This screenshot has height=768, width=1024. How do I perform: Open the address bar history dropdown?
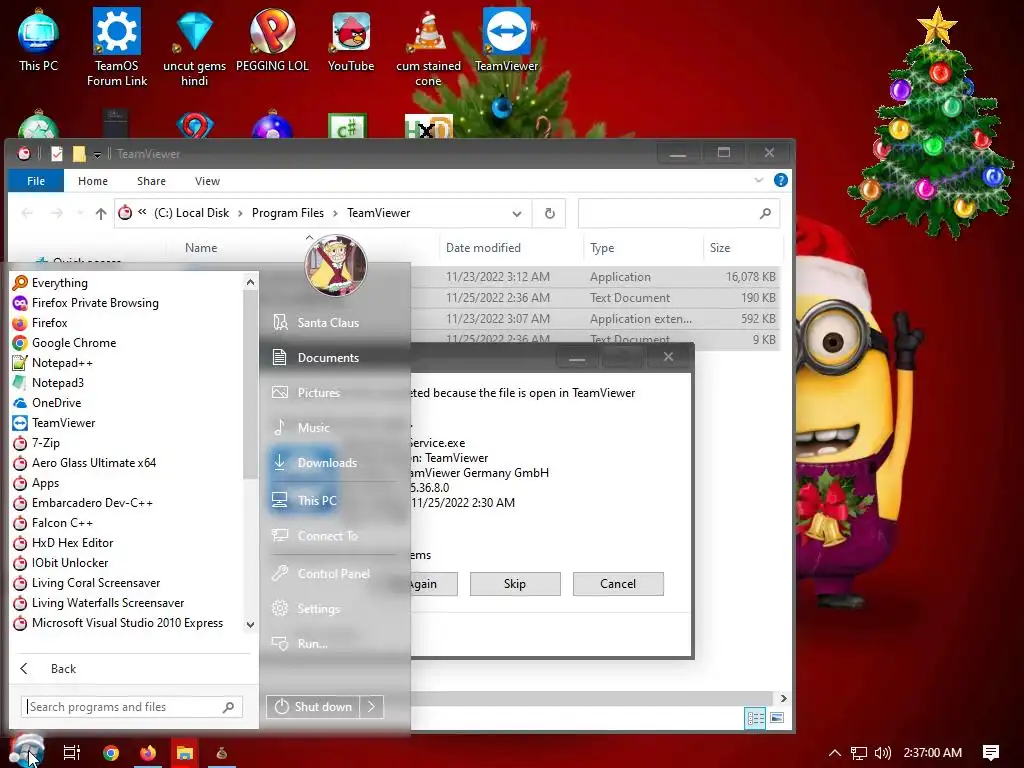coord(517,214)
